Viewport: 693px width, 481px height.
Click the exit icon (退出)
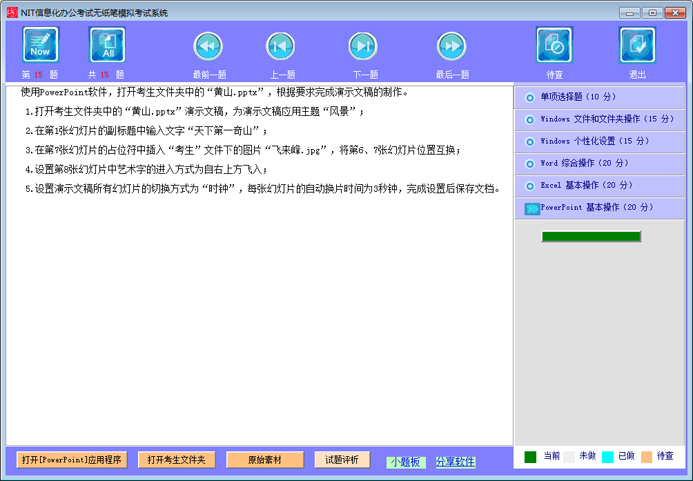[x=637, y=46]
